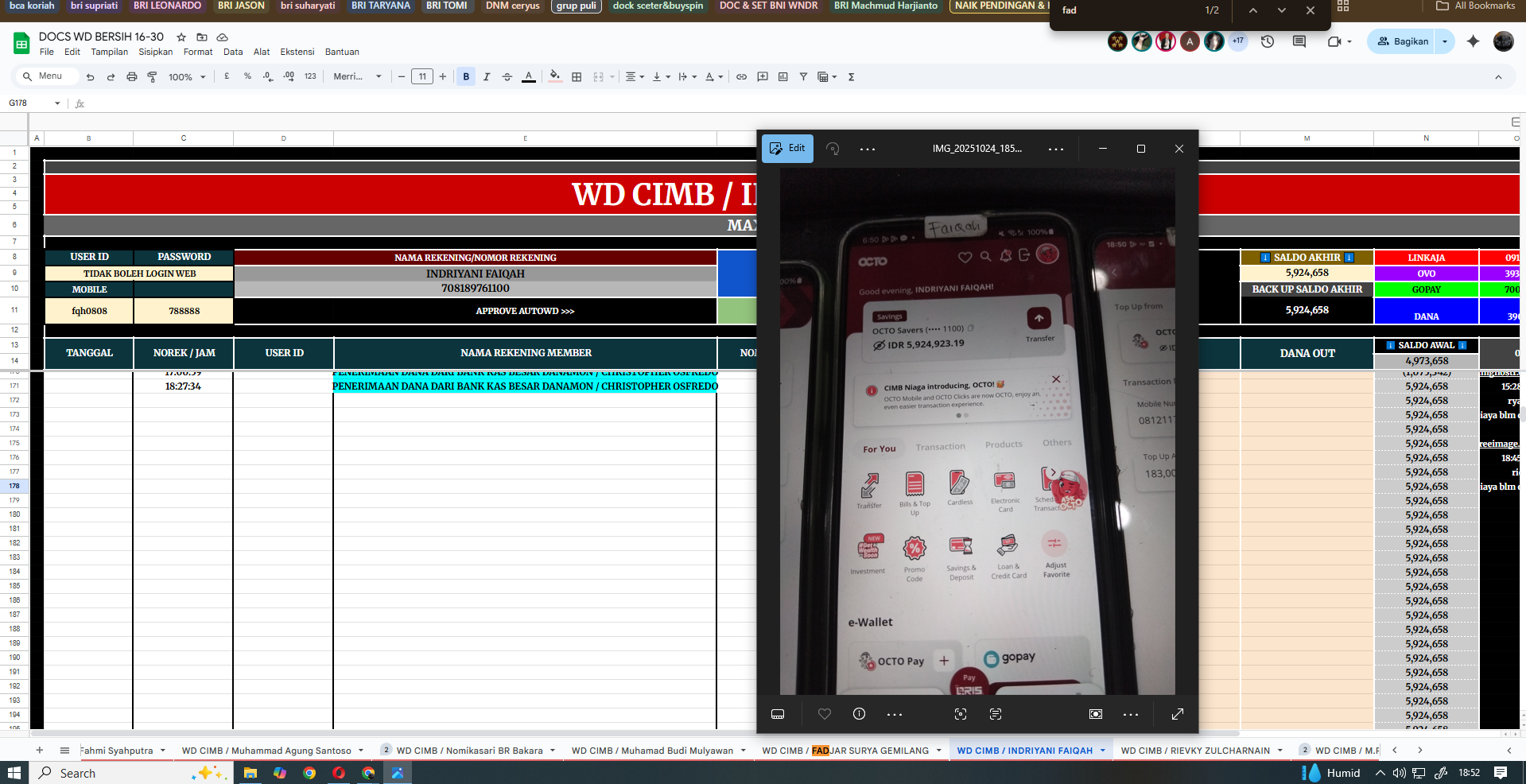Collapse the Sheets toolbar chevron

pos(1498,77)
